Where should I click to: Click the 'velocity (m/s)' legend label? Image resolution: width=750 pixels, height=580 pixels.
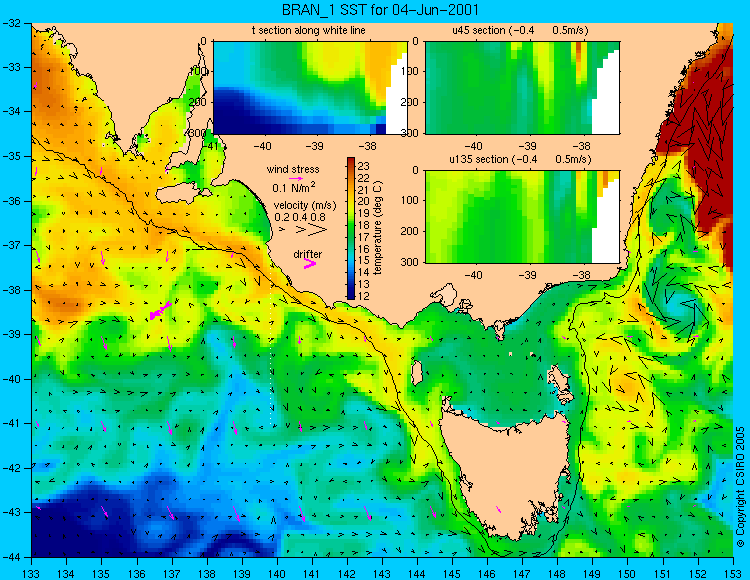(x=305, y=206)
